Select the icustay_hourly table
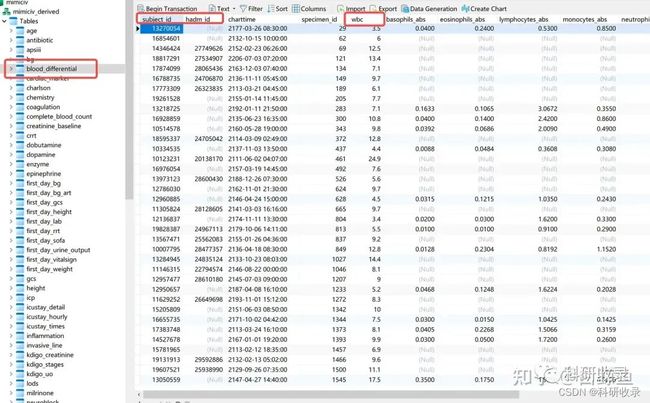 pyautogui.click(x=47, y=317)
